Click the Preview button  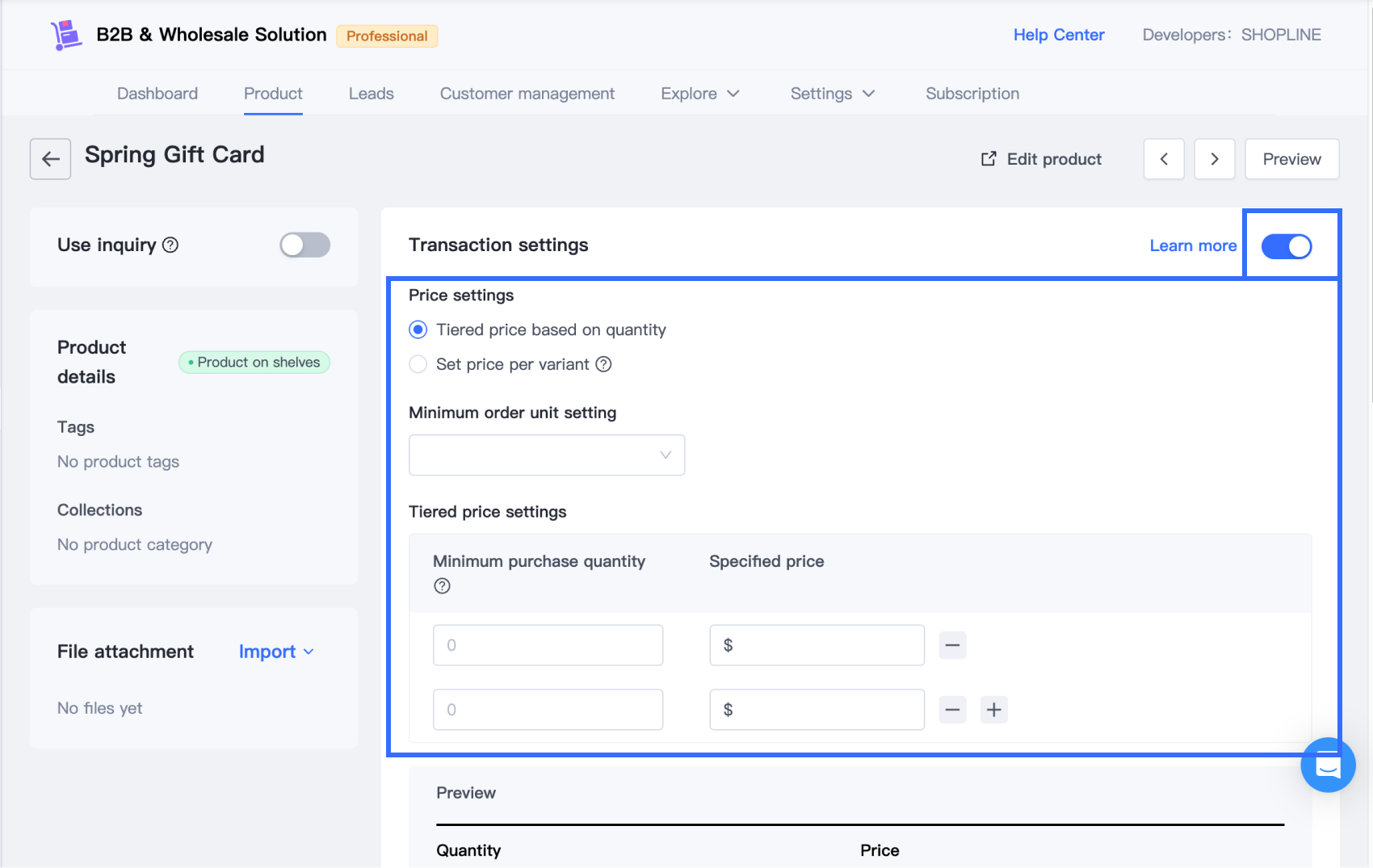[1291, 159]
